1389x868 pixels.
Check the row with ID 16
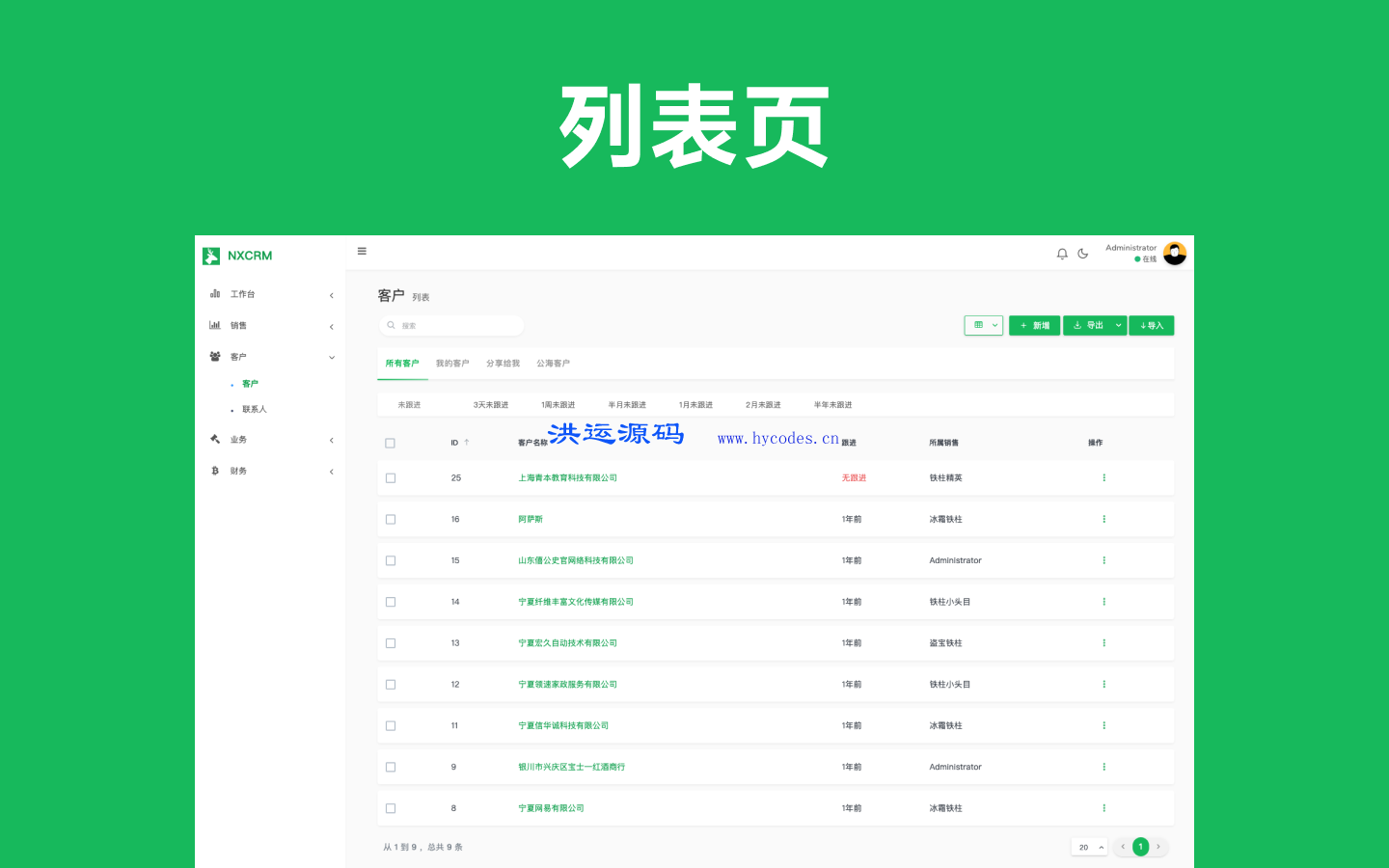point(391,519)
